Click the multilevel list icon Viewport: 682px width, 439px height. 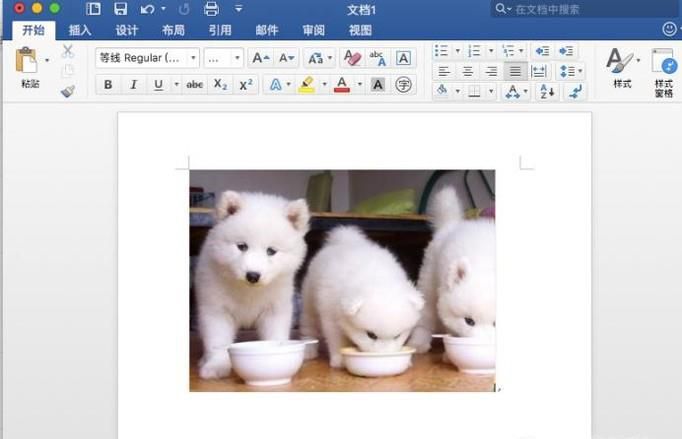pyautogui.click(x=508, y=51)
